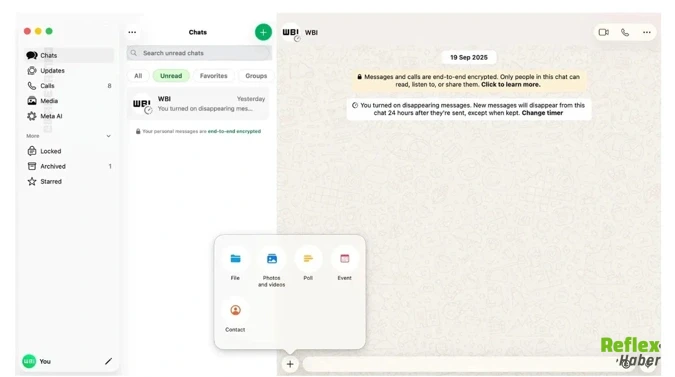Open WBI contact info from header avatar
675x377 pixels.
tap(291, 33)
